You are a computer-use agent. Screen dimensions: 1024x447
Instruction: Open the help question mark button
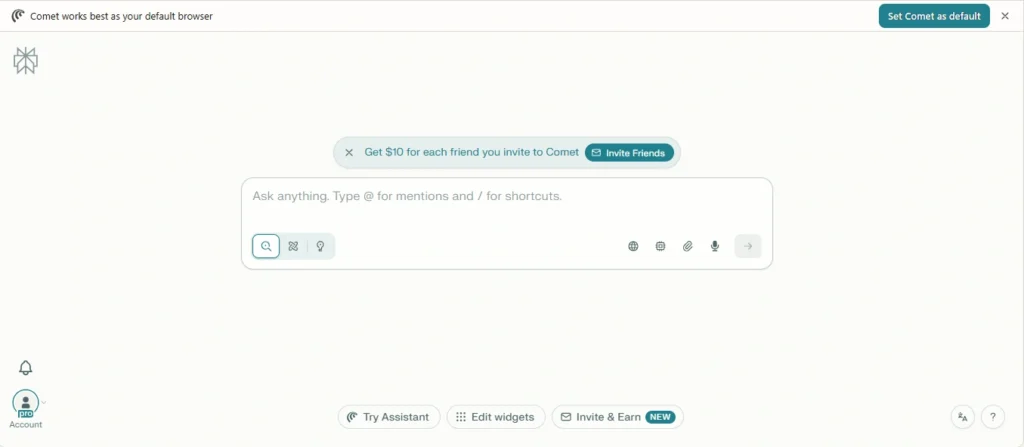click(993, 416)
